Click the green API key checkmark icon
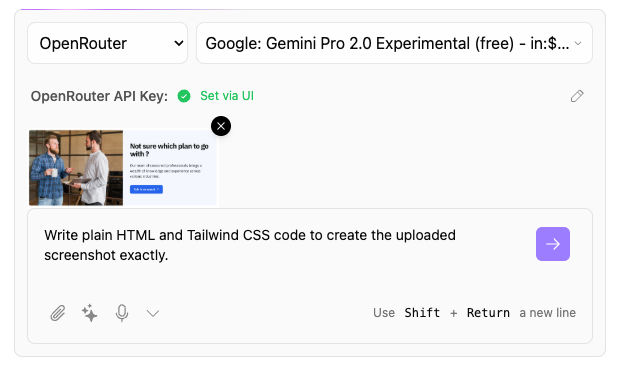 184,96
